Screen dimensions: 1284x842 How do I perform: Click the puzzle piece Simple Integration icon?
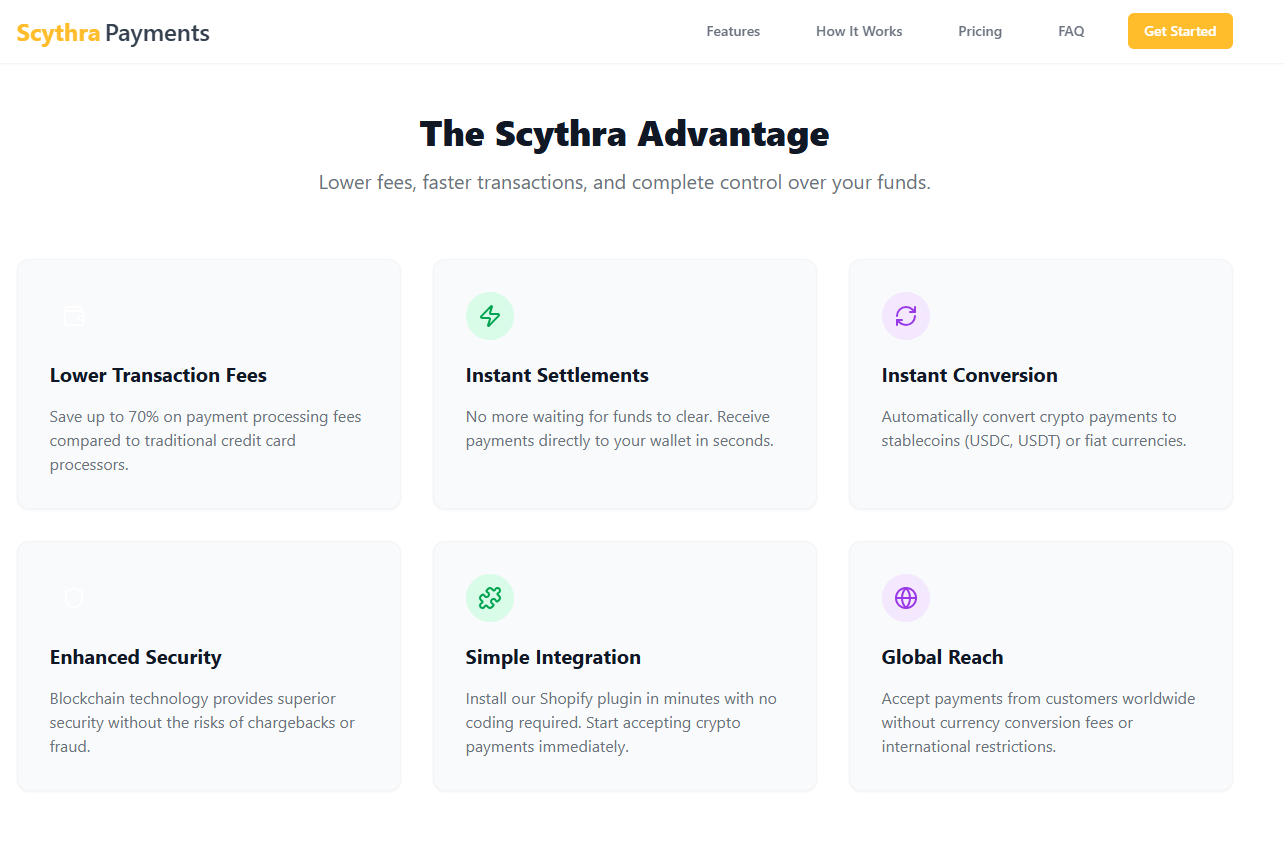tap(490, 597)
